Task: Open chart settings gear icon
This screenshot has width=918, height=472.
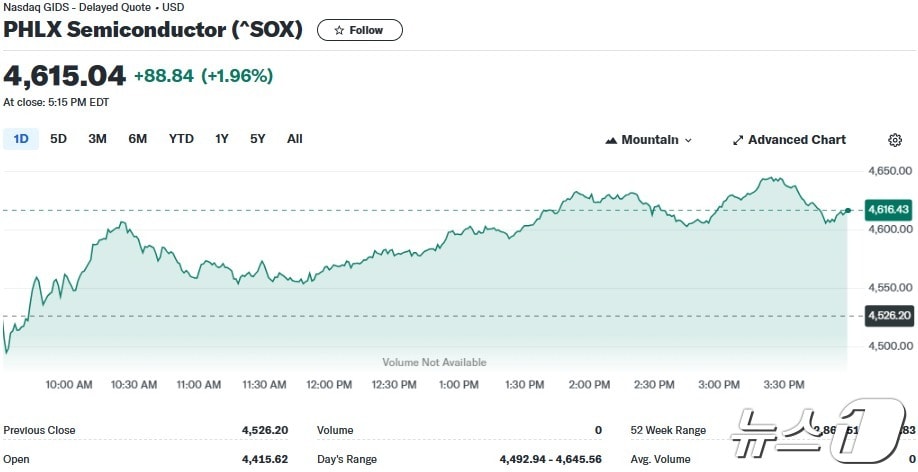Action: pyautogui.click(x=895, y=140)
